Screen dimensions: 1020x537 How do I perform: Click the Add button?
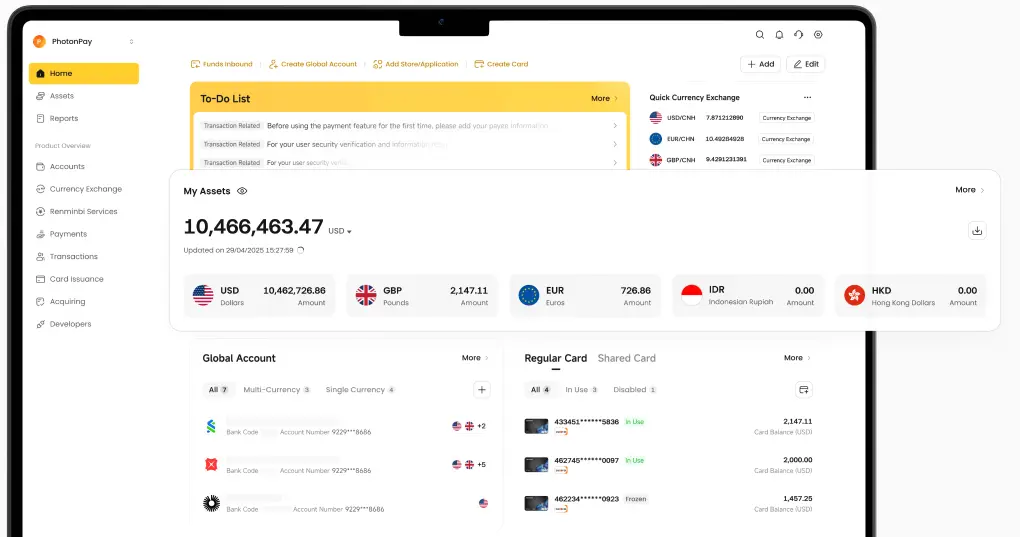coord(760,64)
